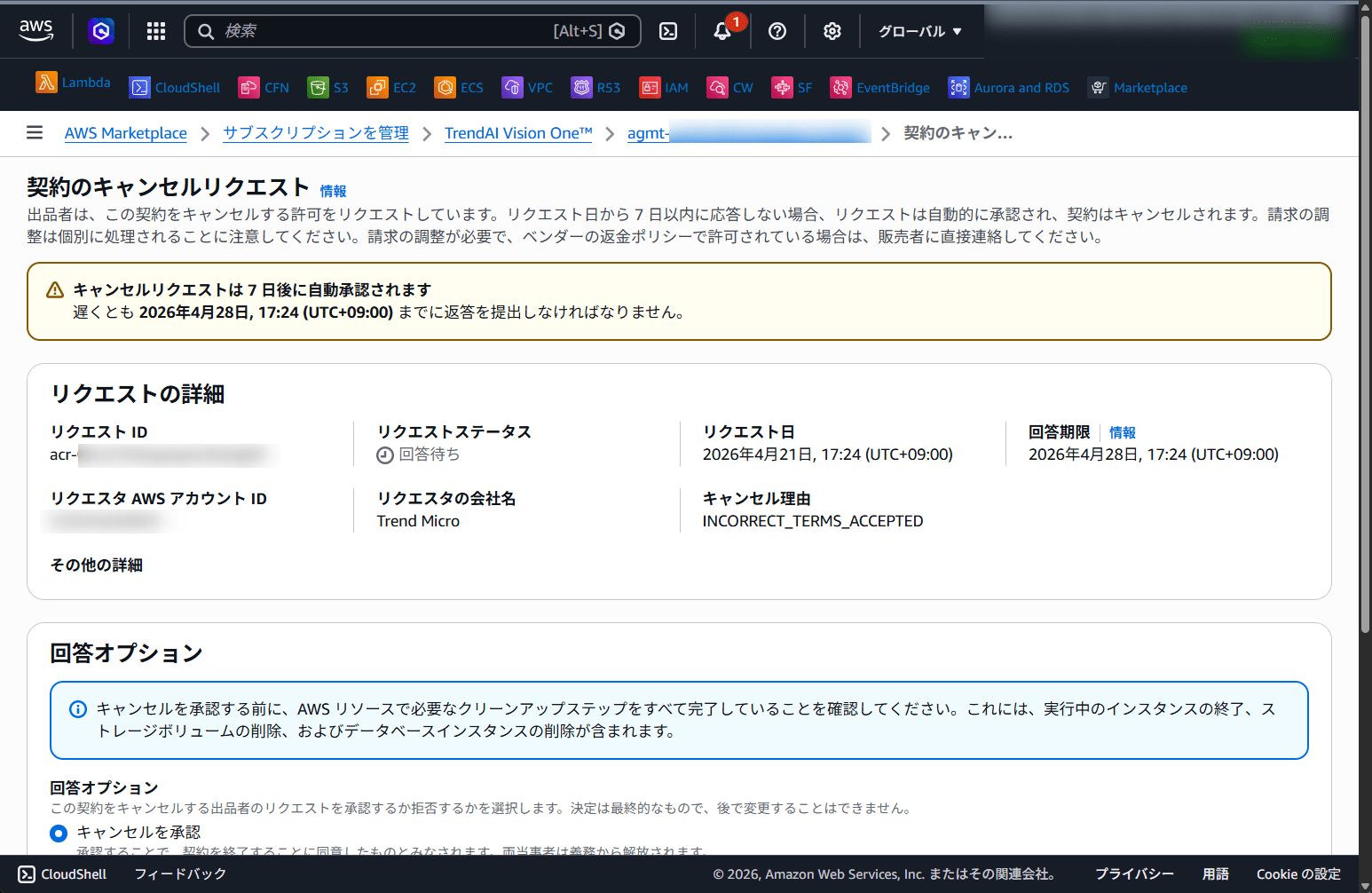
Task: Click 情報 next to 契約のキャンセルリクエスト heading
Action: [333, 191]
